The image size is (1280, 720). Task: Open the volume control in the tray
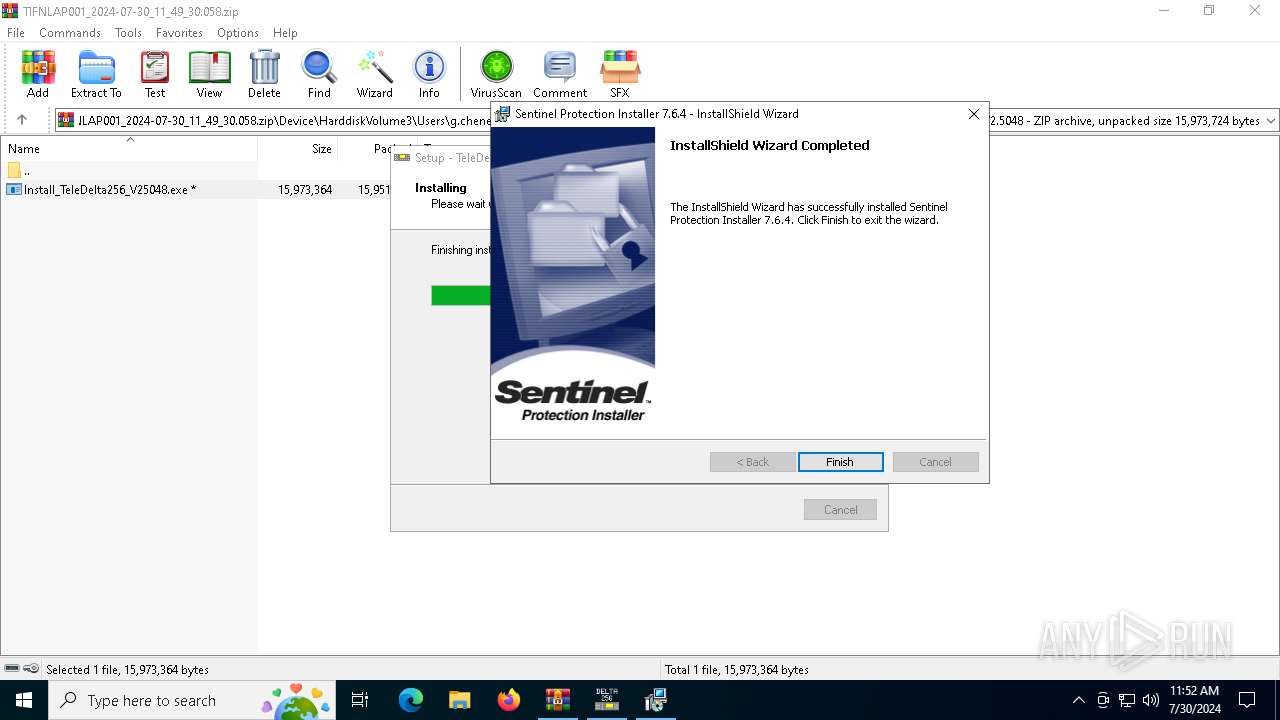(x=1151, y=700)
